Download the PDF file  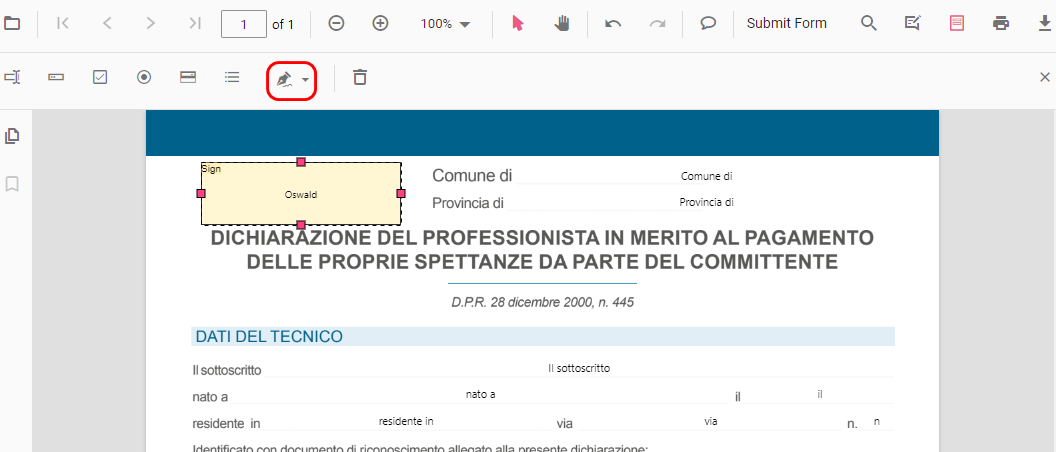click(x=1045, y=24)
